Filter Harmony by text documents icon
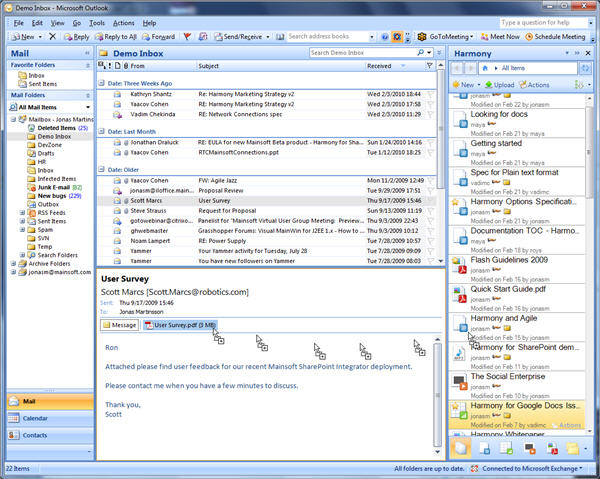Screen dimensions: 600x479 point(484,448)
